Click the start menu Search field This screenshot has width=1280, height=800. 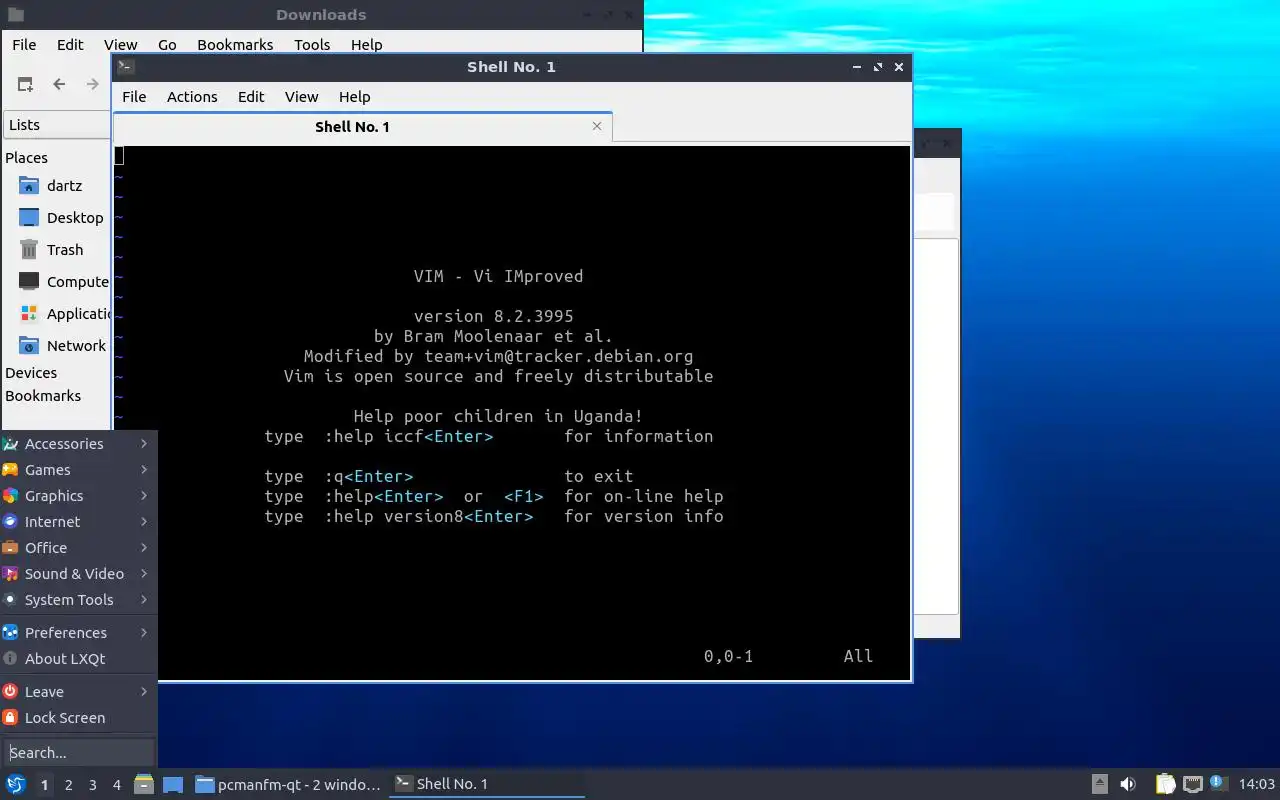(79, 752)
